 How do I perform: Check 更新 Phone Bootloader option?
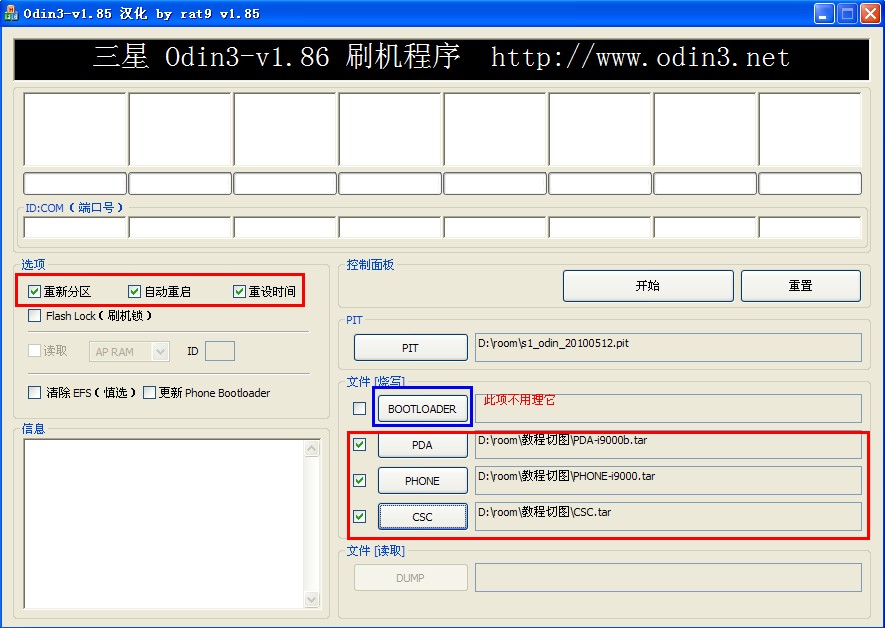[150, 392]
